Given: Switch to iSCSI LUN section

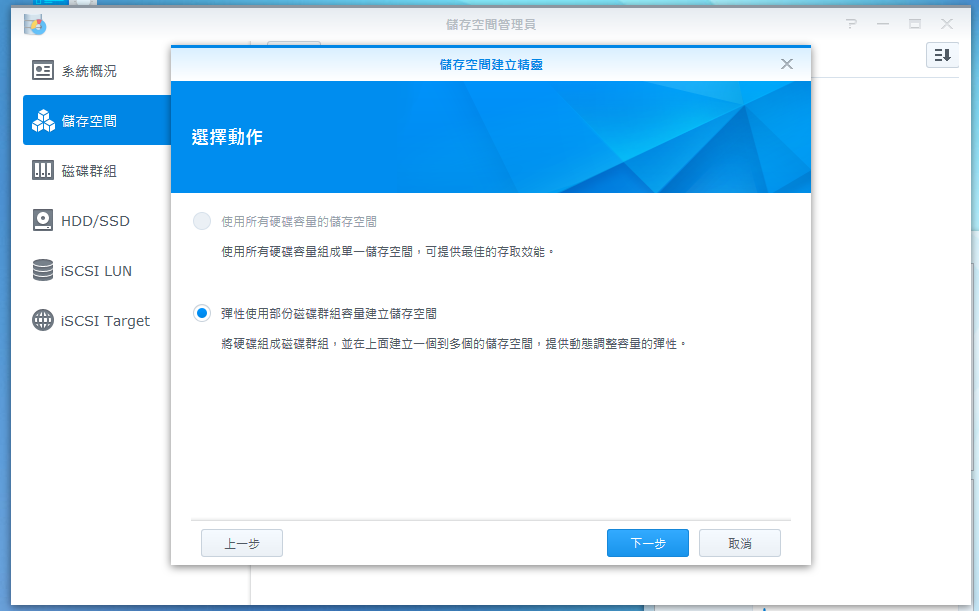Looking at the screenshot, I should [x=96, y=271].
